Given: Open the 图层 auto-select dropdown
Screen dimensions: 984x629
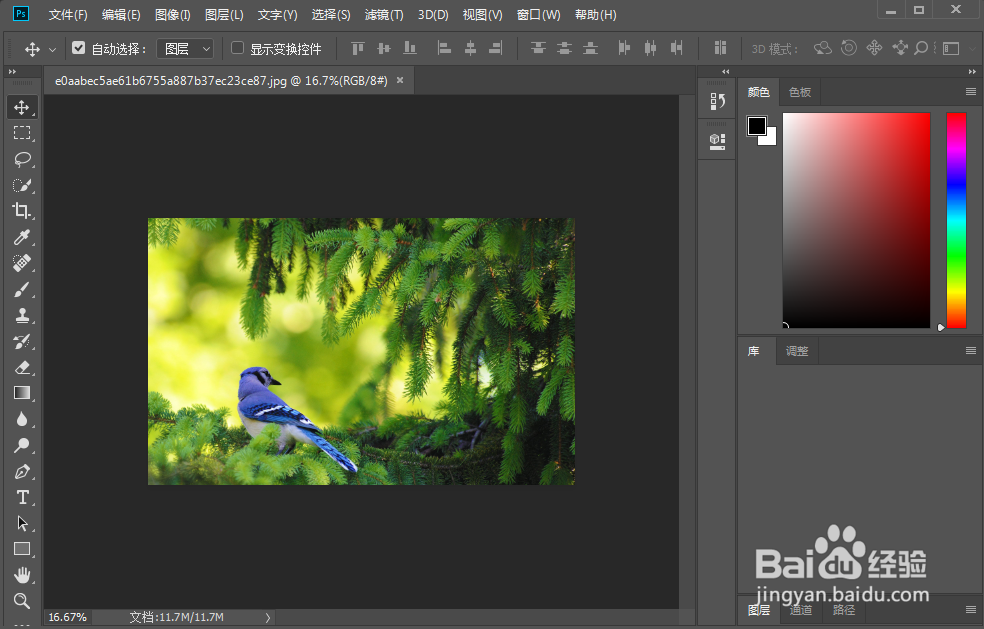Looking at the screenshot, I should click(x=185, y=48).
